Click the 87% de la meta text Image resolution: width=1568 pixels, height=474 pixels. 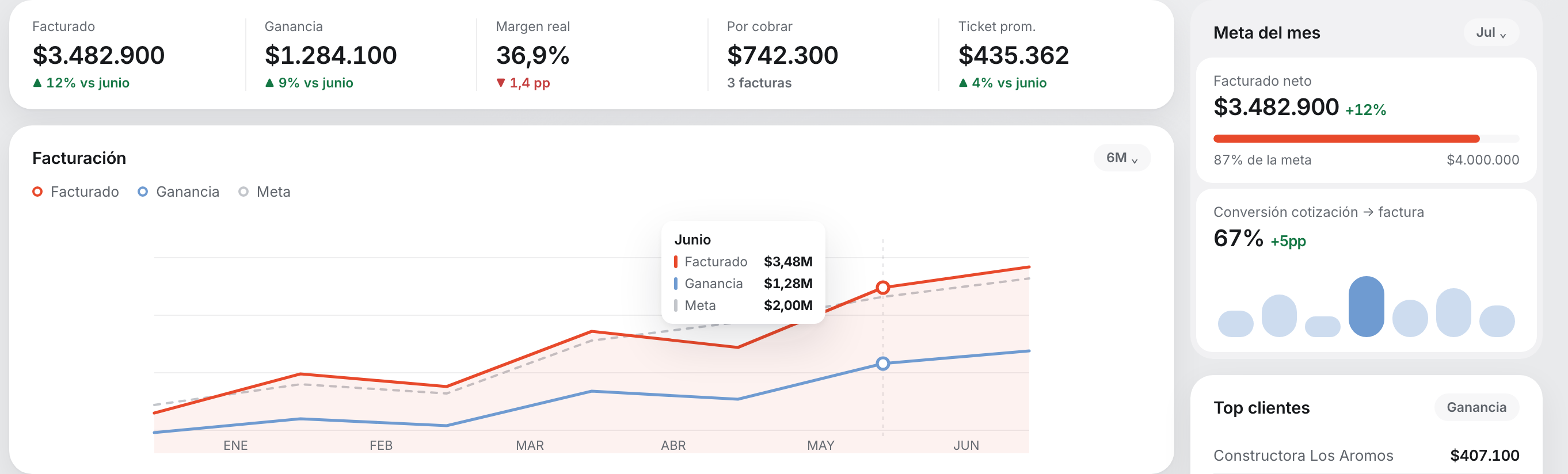1262,160
